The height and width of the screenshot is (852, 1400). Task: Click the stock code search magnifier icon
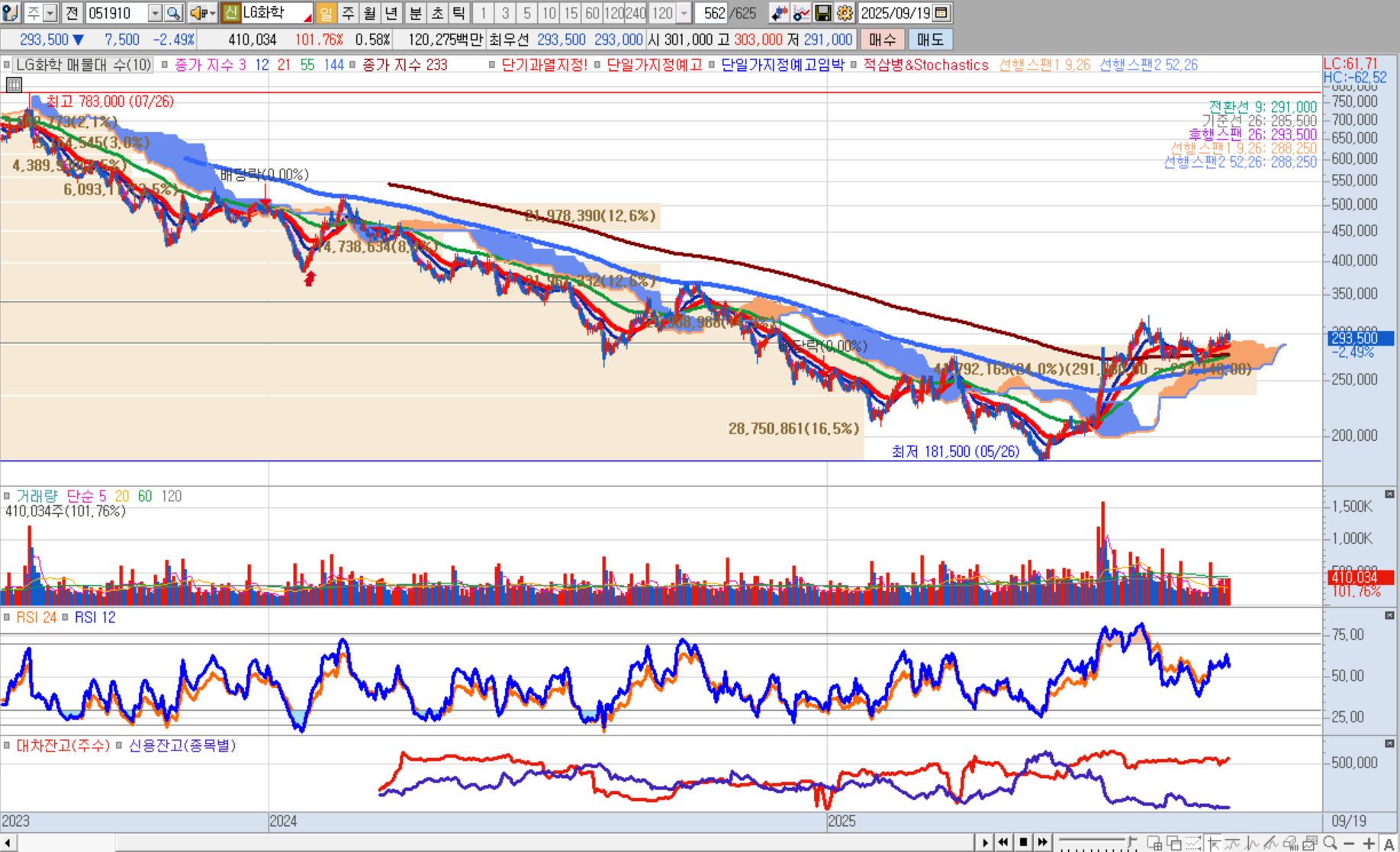point(173,13)
